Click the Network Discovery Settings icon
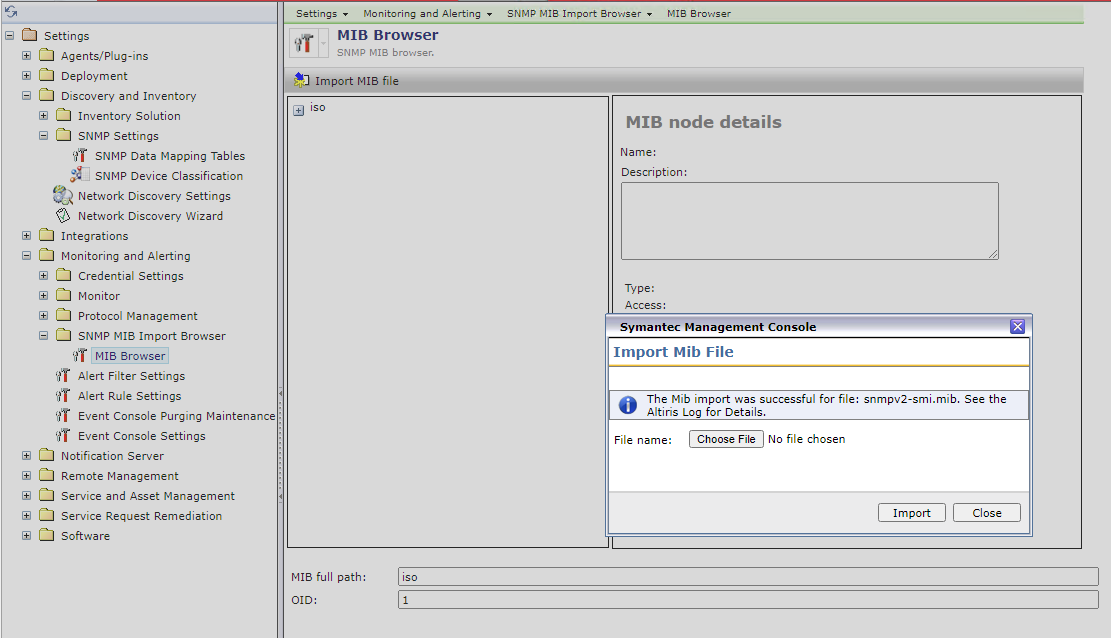 [x=63, y=196]
